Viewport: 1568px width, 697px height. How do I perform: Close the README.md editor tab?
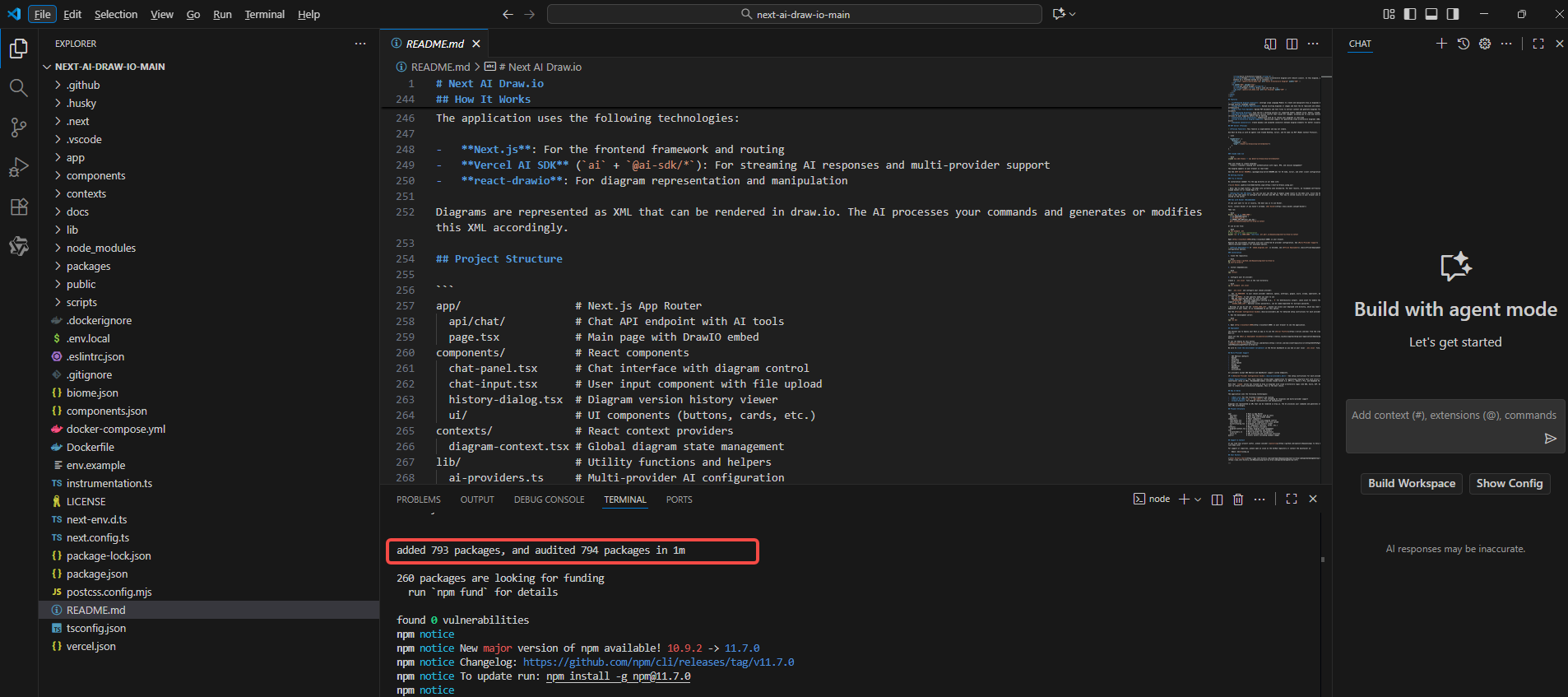[x=476, y=44]
